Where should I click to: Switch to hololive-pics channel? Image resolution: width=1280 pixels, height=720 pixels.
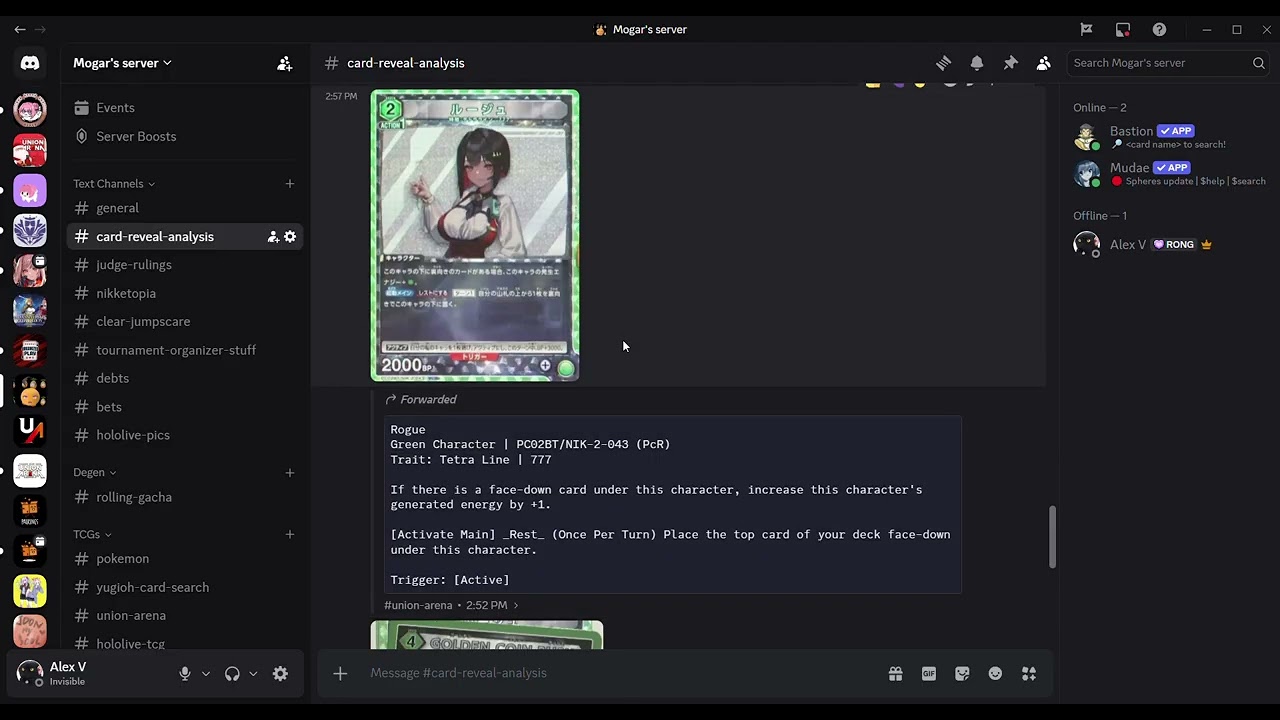point(185,435)
